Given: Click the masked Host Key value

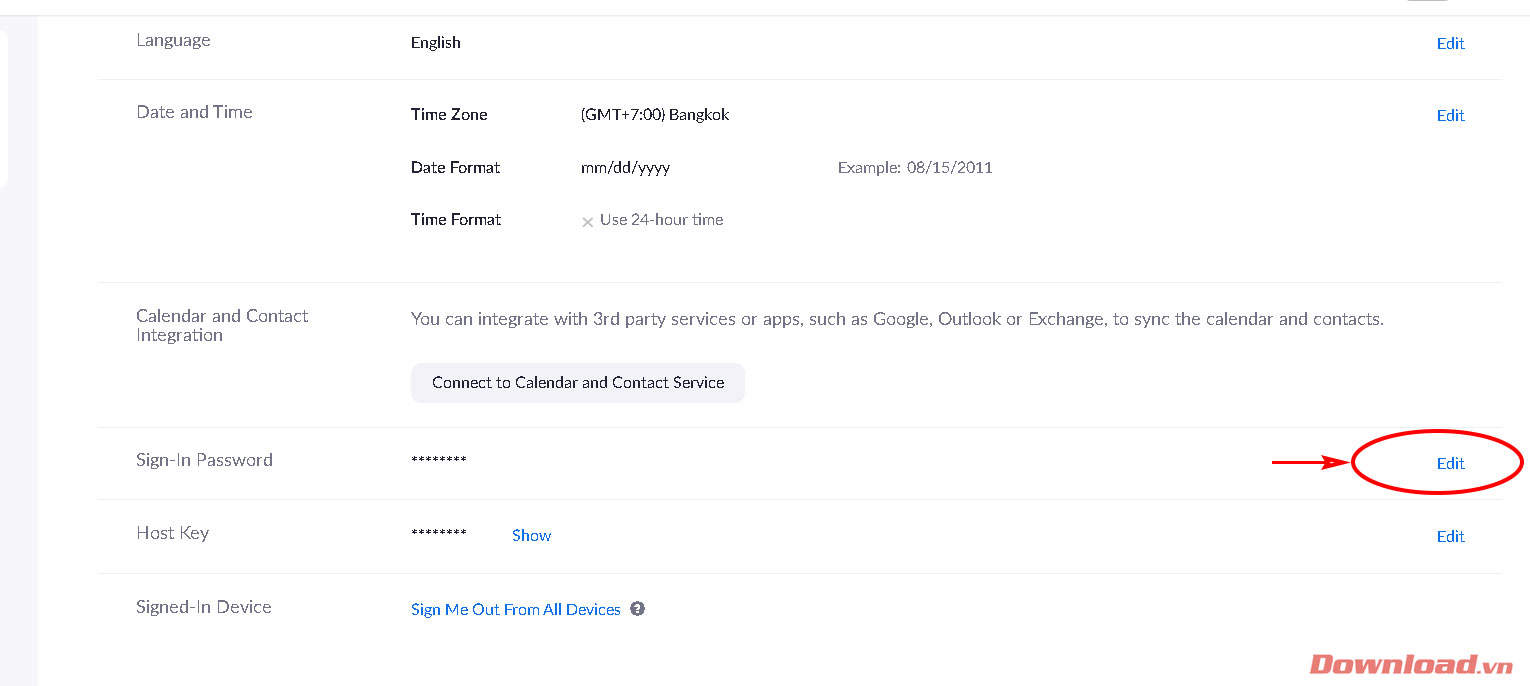Looking at the screenshot, I should (x=438, y=533).
